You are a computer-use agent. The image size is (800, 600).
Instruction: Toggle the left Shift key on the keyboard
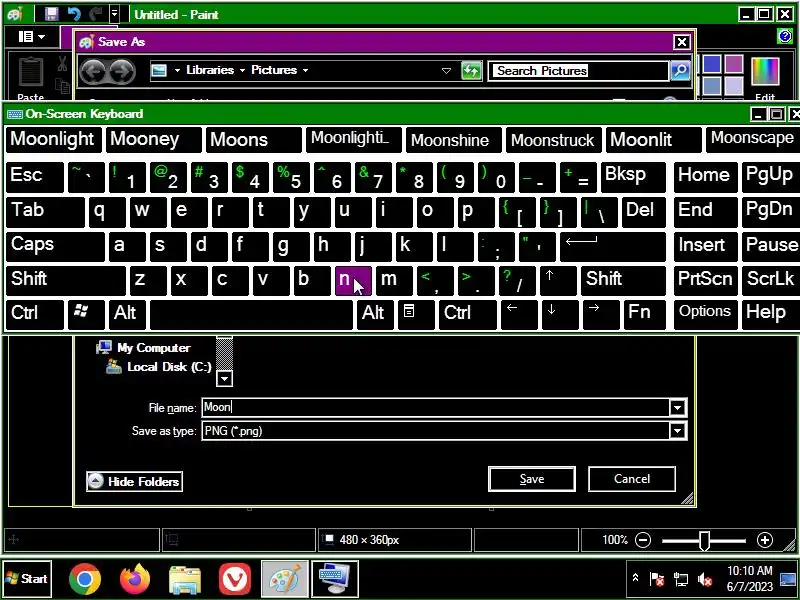(x=65, y=280)
